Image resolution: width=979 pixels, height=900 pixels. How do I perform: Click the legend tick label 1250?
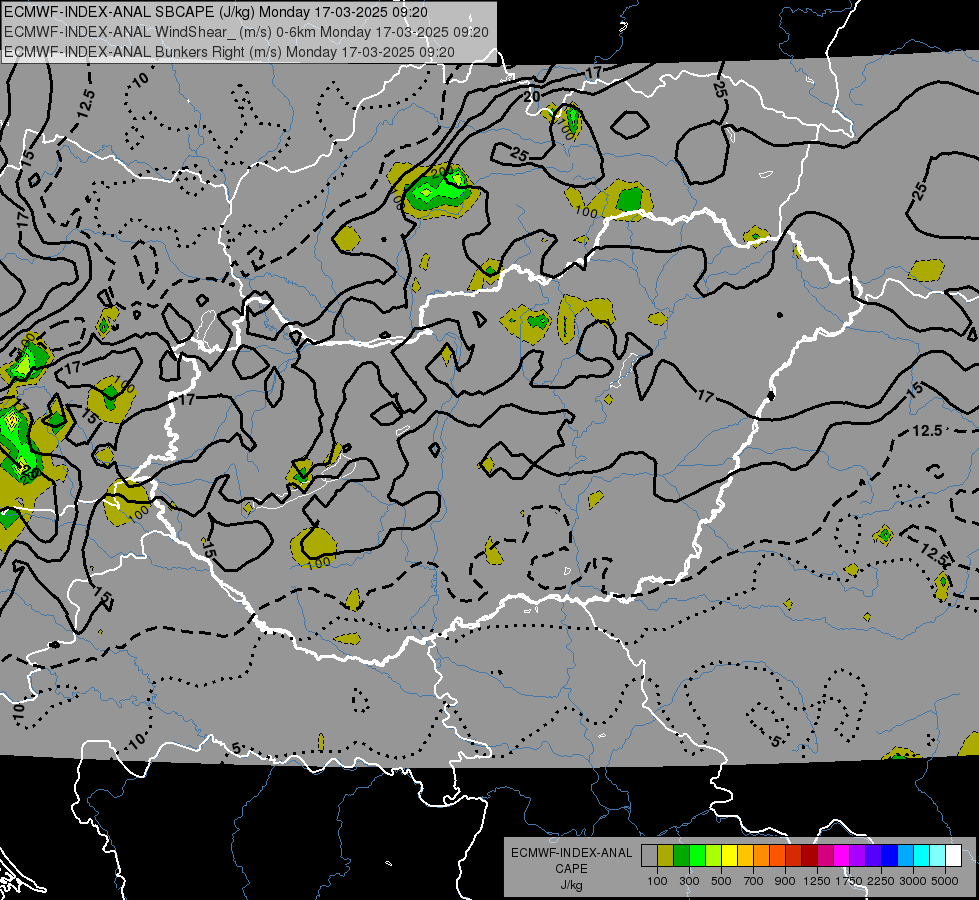click(x=817, y=881)
